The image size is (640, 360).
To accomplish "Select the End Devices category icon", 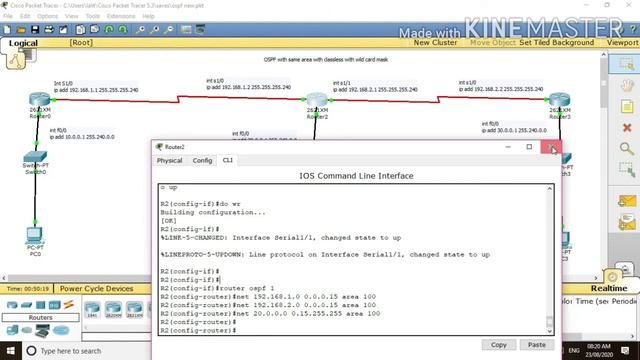I will click(12, 330).
